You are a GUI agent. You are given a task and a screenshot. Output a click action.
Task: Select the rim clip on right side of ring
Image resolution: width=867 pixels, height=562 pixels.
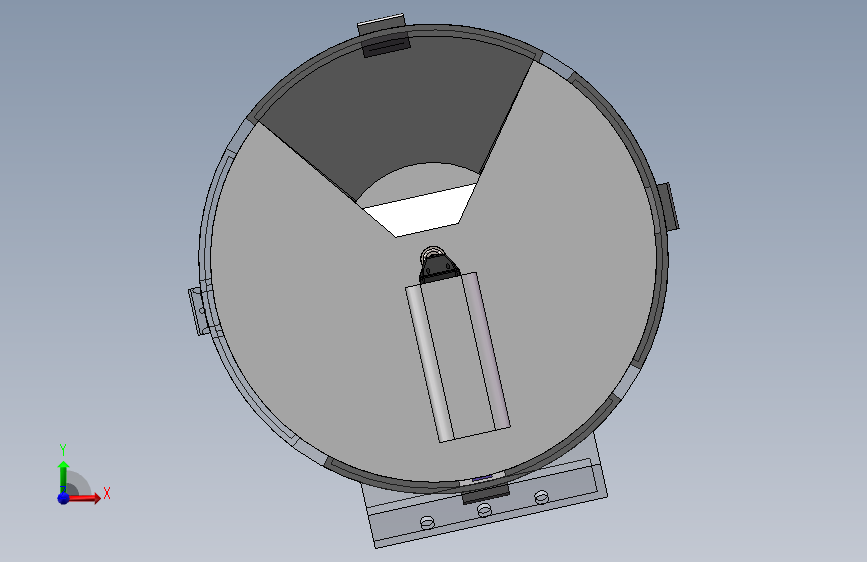click(x=668, y=206)
